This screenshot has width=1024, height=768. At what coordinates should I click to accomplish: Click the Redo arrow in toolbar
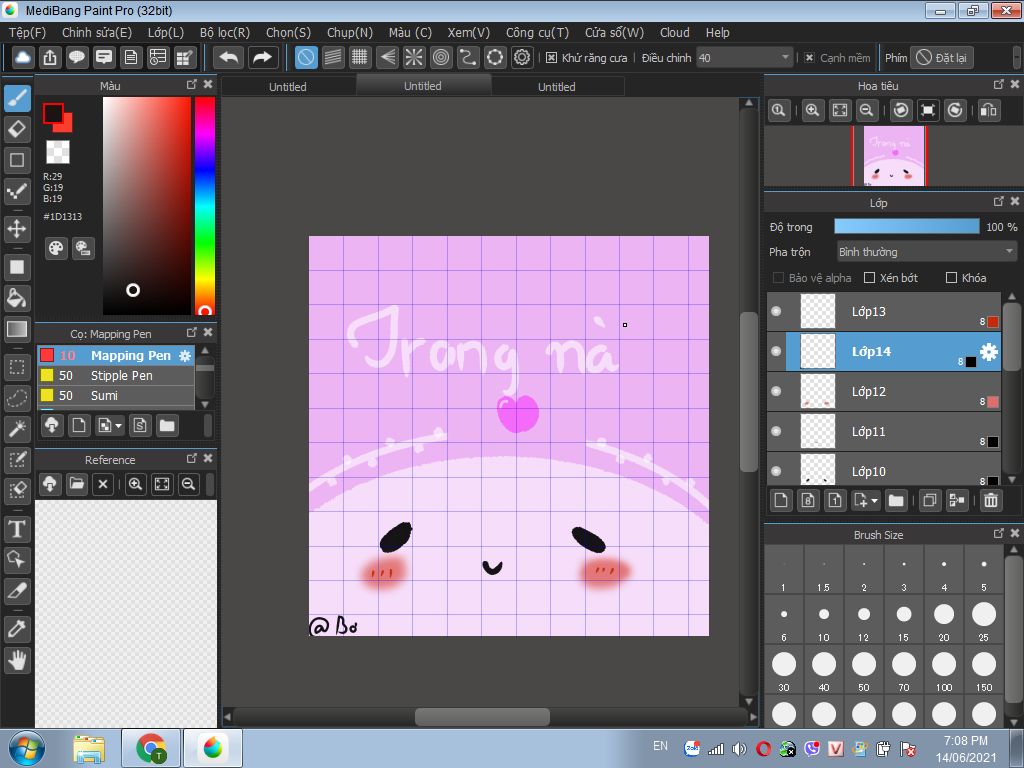pyautogui.click(x=262, y=57)
